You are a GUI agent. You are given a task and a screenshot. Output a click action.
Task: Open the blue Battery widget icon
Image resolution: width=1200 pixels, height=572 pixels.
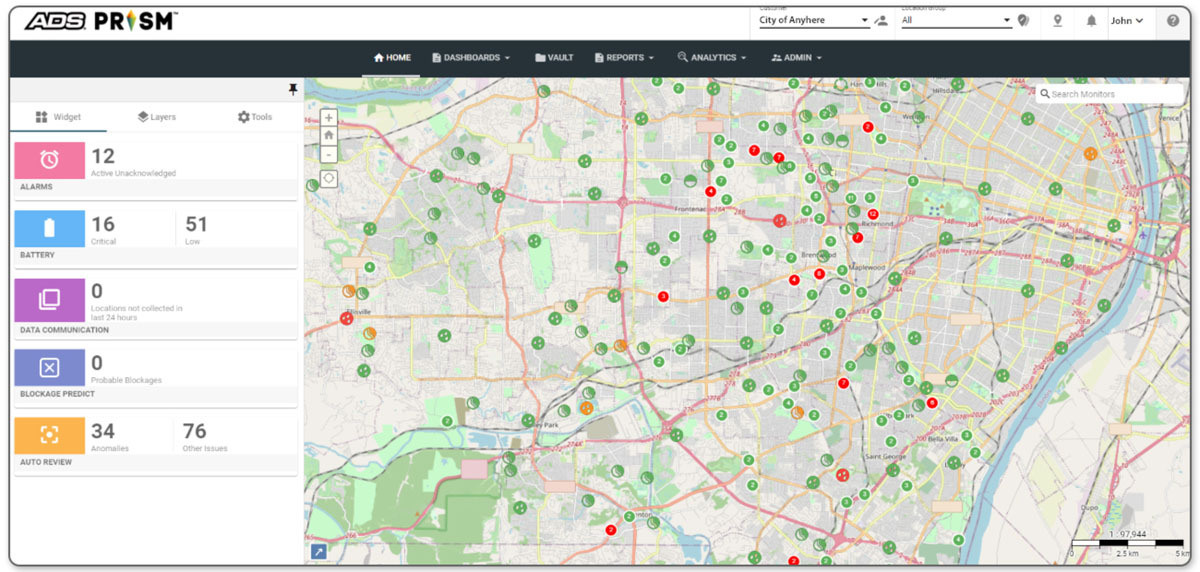tap(49, 229)
